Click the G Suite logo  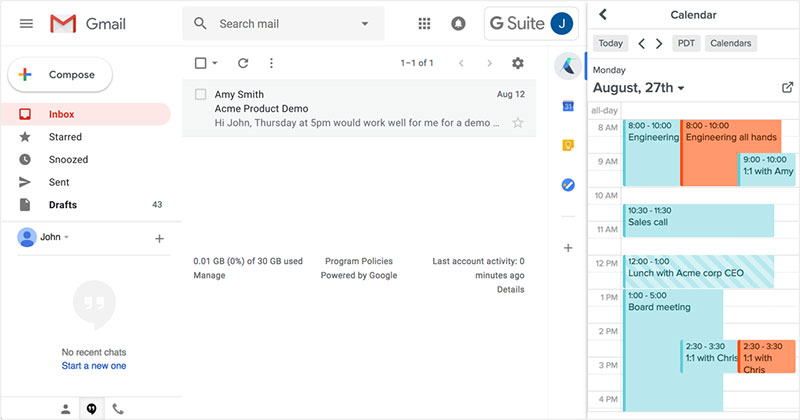click(517, 23)
